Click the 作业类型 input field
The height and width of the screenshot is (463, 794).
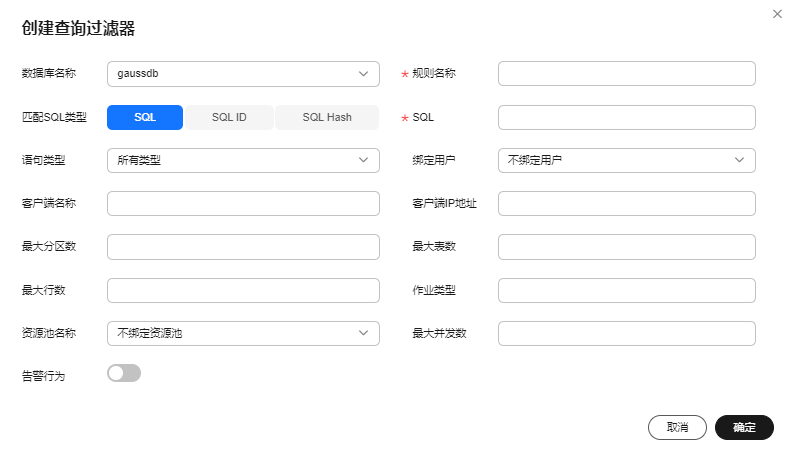click(626, 290)
